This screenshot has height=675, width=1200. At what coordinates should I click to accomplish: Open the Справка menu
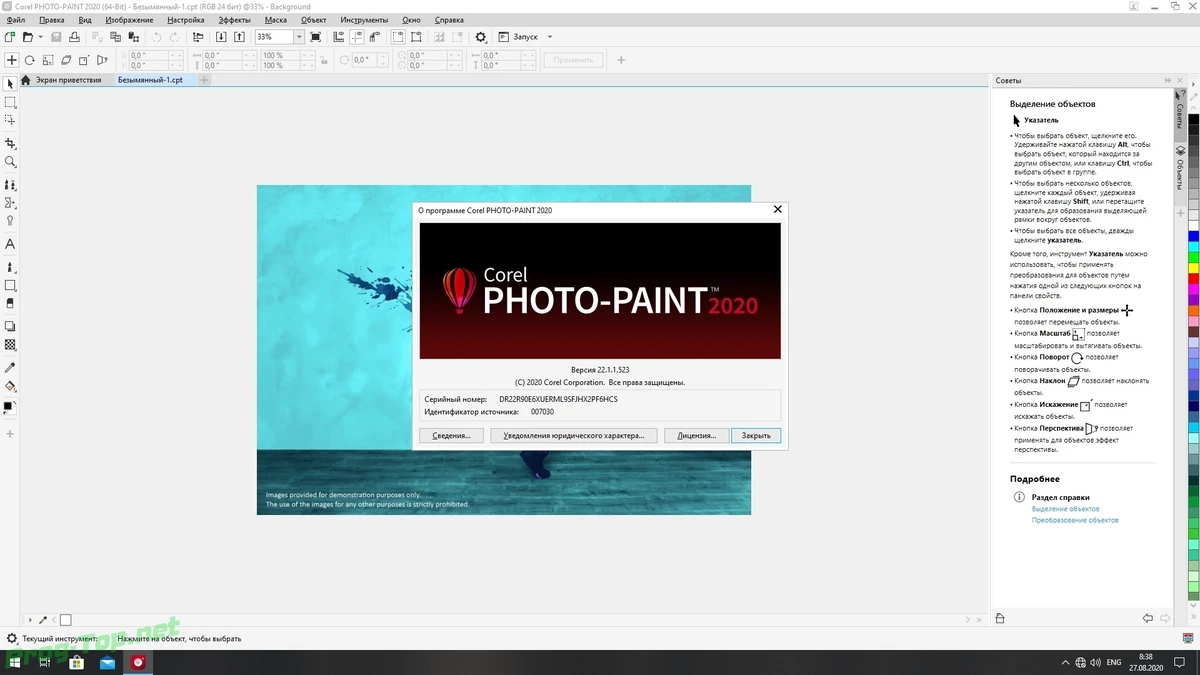pyautogui.click(x=449, y=20)
